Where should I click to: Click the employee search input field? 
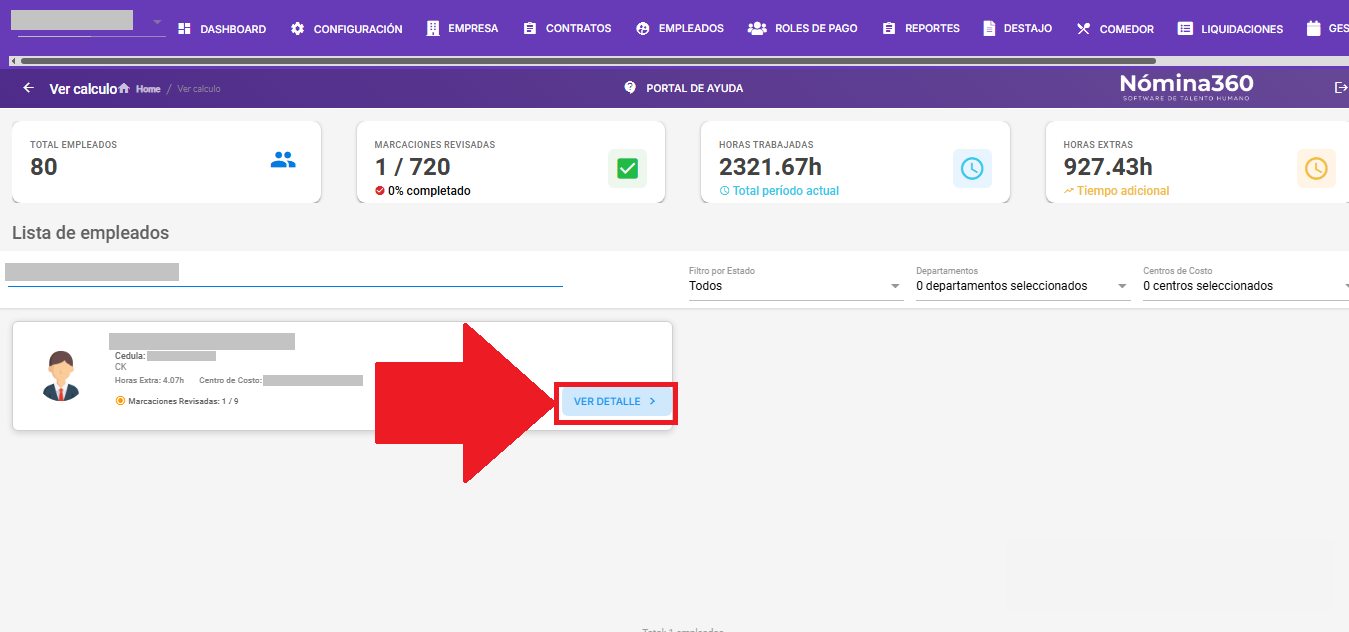pos(285,273)
